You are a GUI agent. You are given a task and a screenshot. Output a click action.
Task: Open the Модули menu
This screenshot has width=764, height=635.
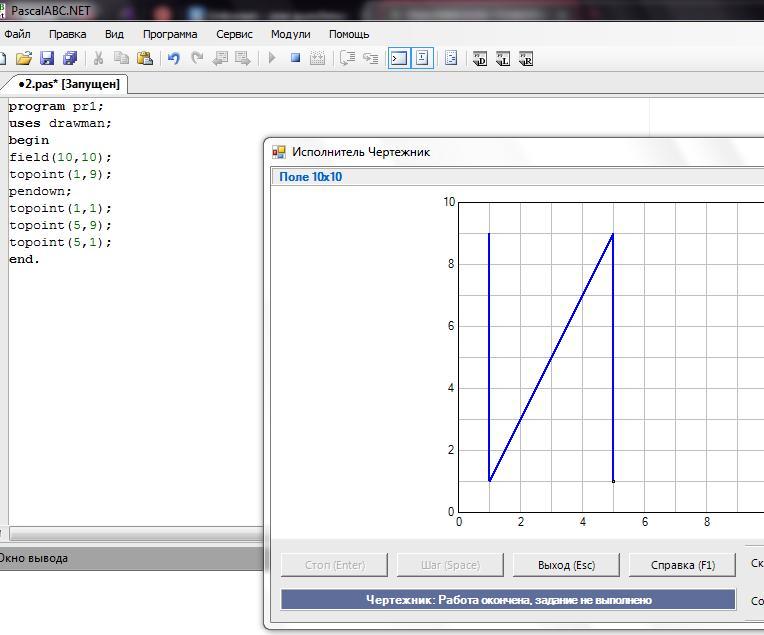point(290,34)
